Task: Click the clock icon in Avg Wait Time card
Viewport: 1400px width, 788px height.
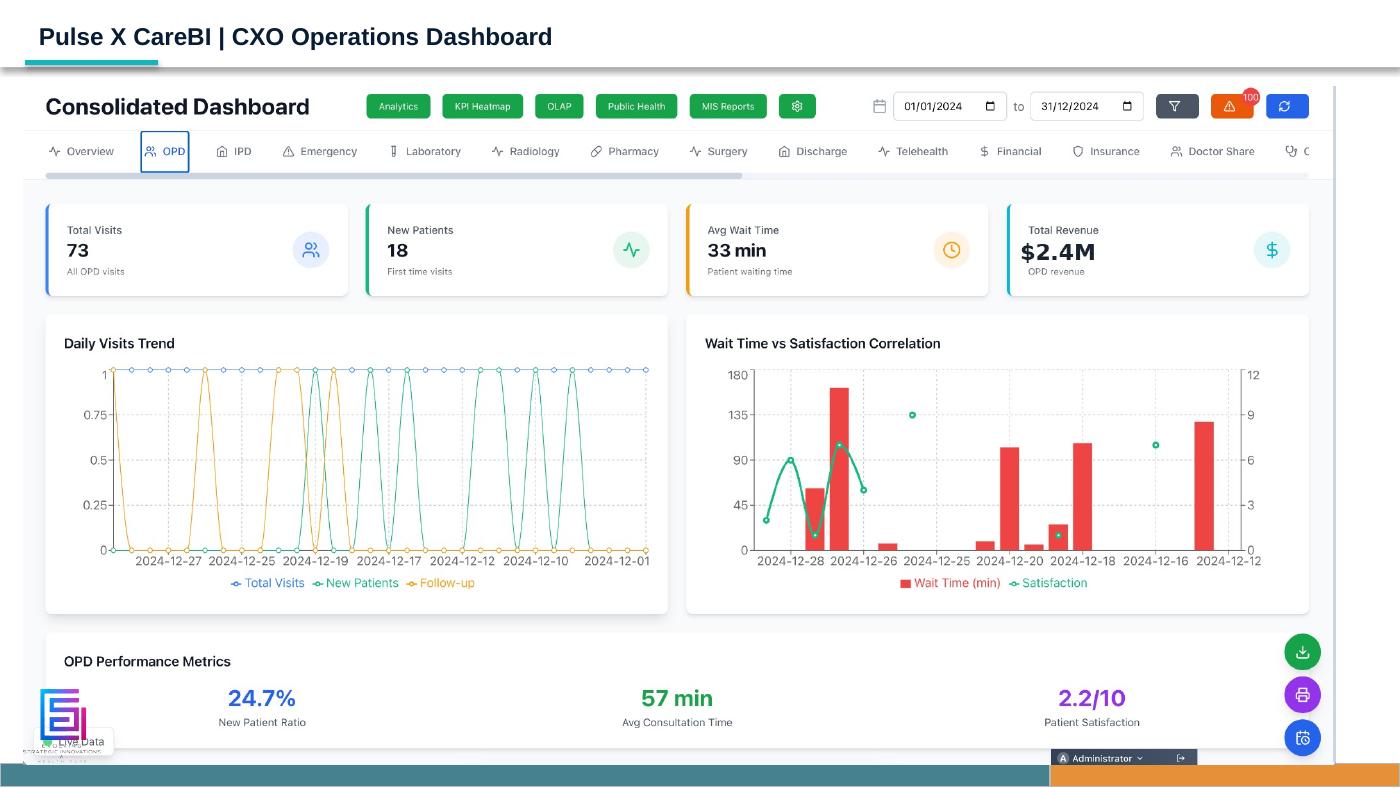Action: click(952, 250)
